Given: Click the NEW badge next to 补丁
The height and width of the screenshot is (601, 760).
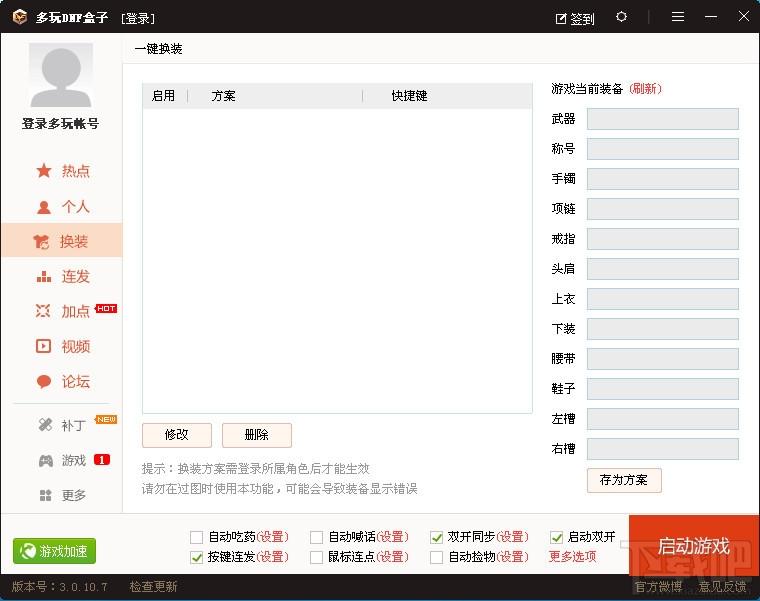Looking at the screenshot, I should 106,419.
